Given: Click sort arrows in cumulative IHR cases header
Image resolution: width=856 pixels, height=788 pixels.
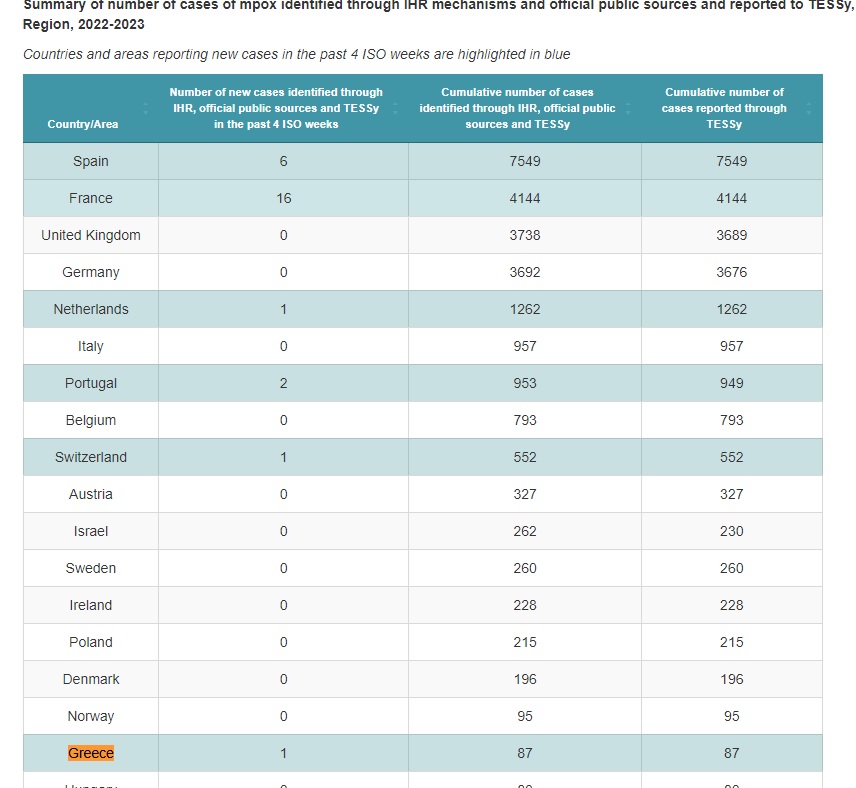Looking at the screenshot, I should click(630, 108).
